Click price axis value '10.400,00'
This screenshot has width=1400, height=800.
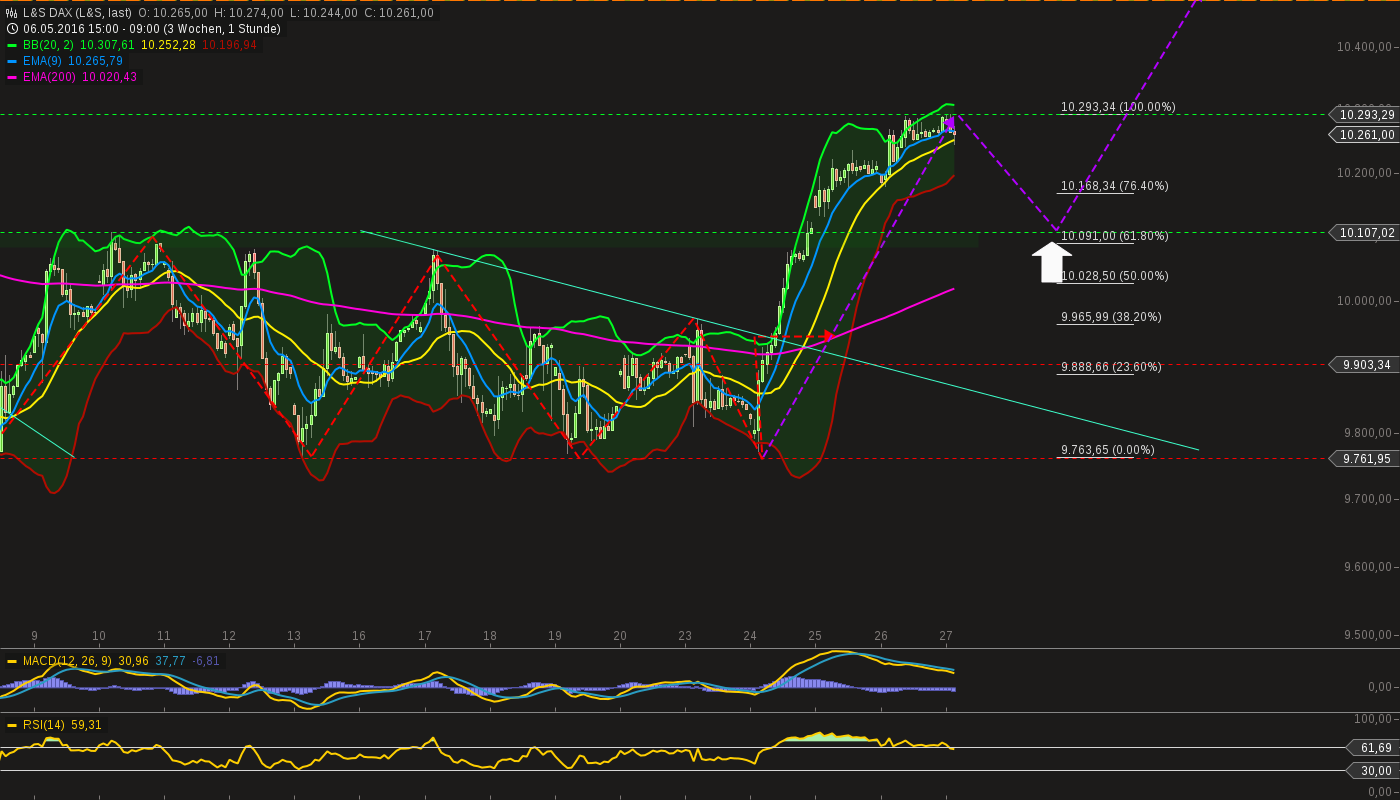1365,47
